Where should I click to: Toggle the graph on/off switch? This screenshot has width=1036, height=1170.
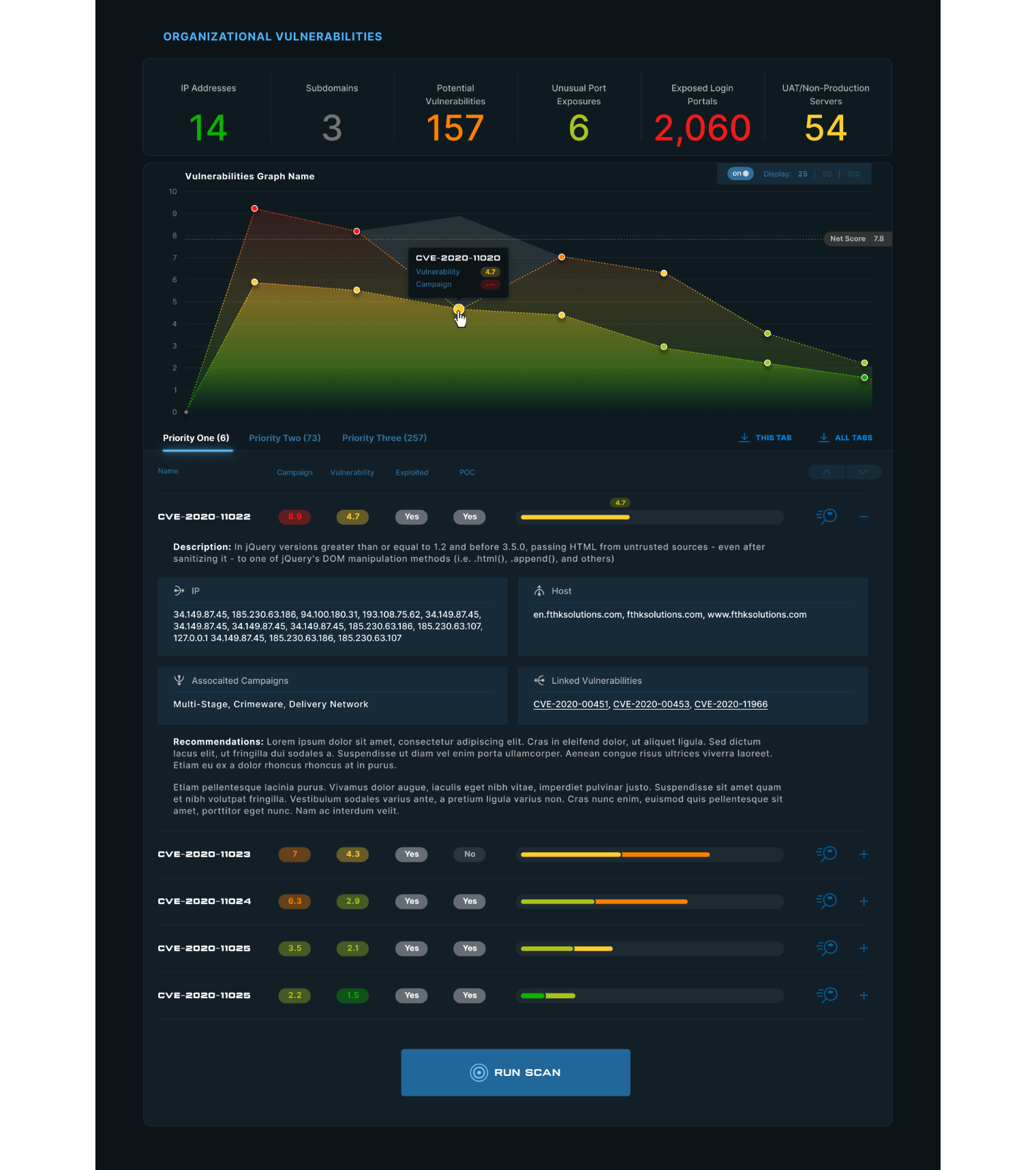pos(740,174)
